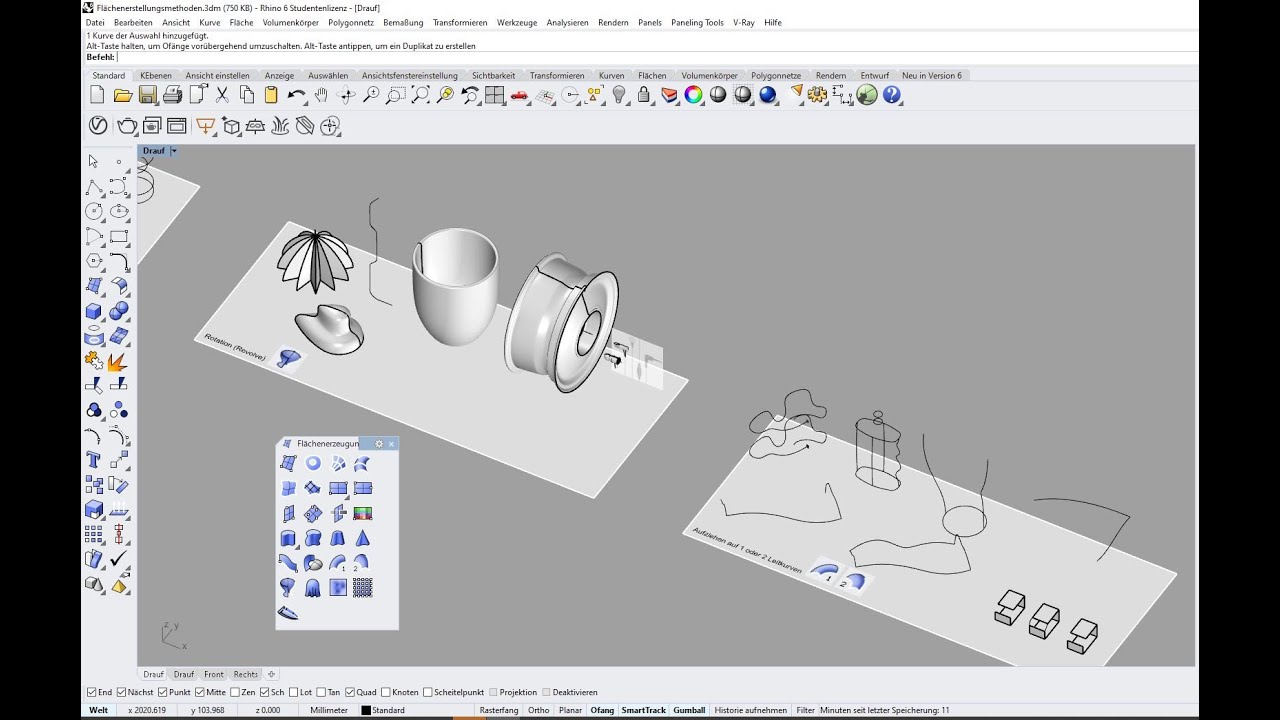
Task: Click the New file icon
Action: tap(97, 95)
